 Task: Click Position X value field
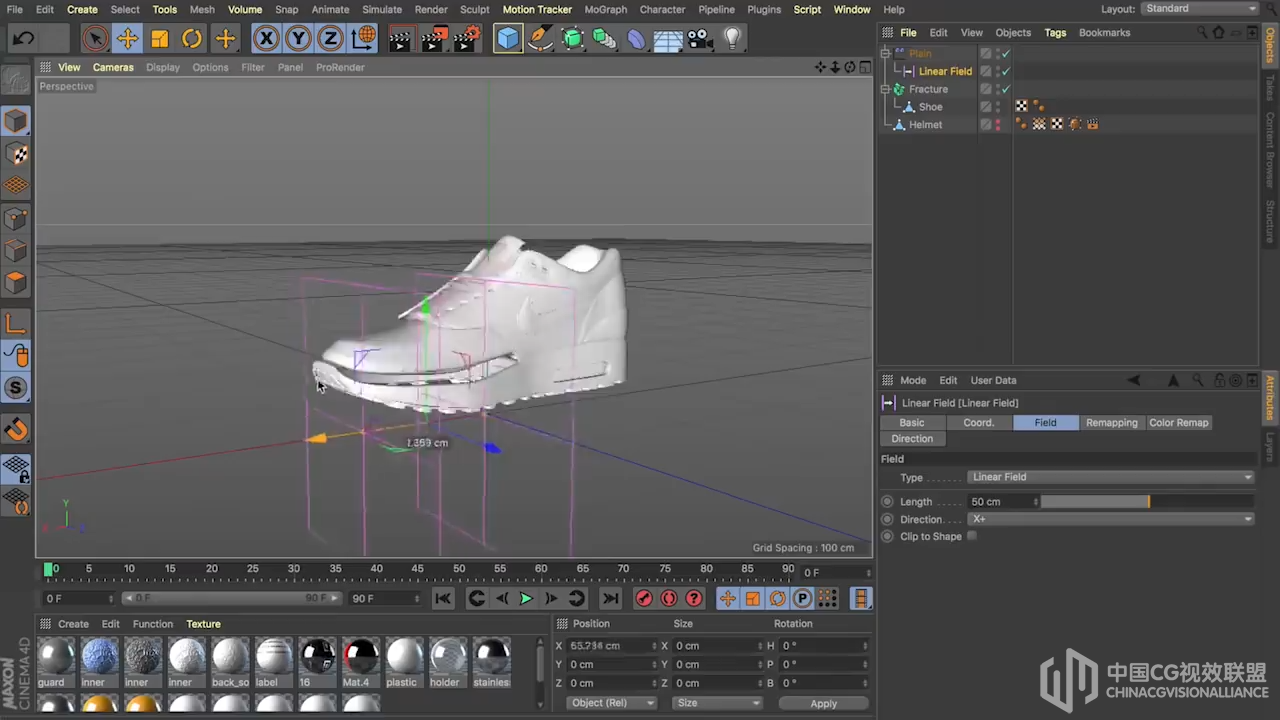(x=610, y=646)
